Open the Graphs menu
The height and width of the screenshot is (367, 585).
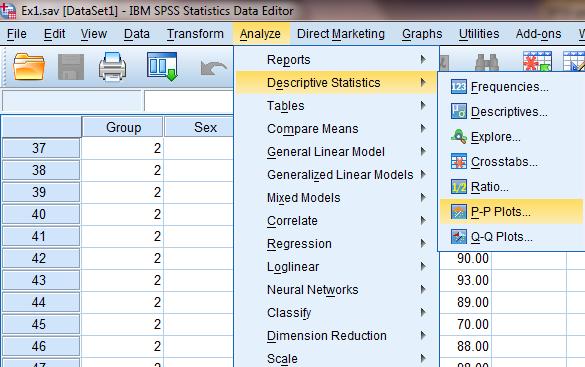click(422, 34)
